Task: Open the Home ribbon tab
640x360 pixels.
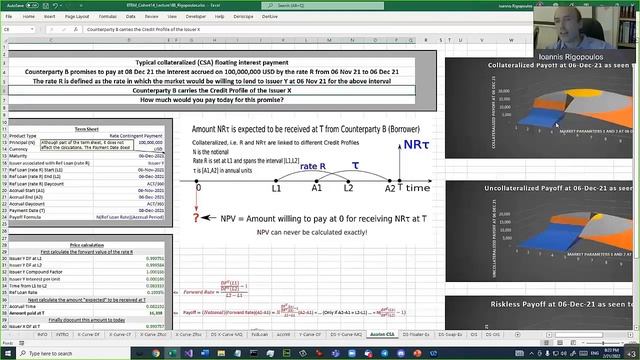Action: (29, 17)
